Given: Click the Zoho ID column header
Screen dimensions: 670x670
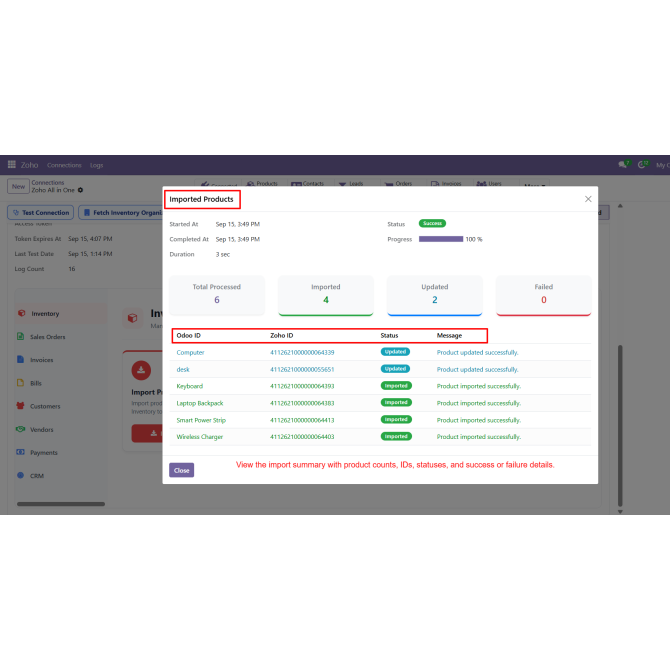Looking at the screenshot, I should [x=282, y=335].
